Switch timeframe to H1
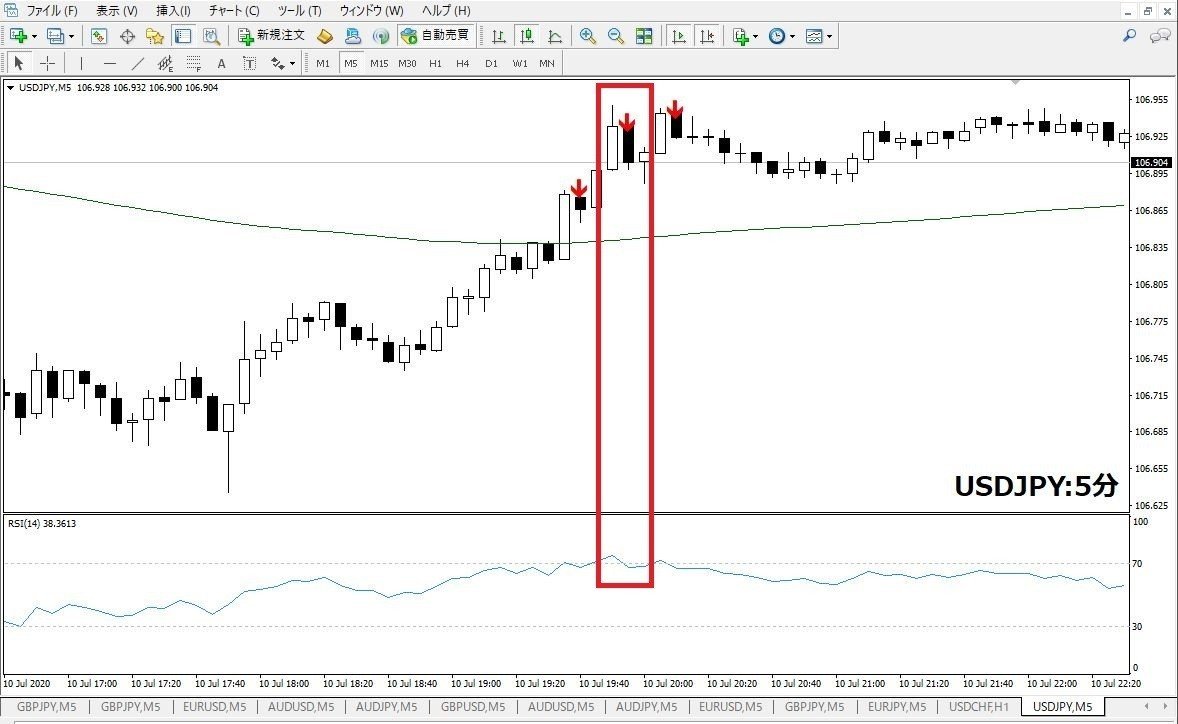The image size is (1178, 724). [x=435, y=63]
